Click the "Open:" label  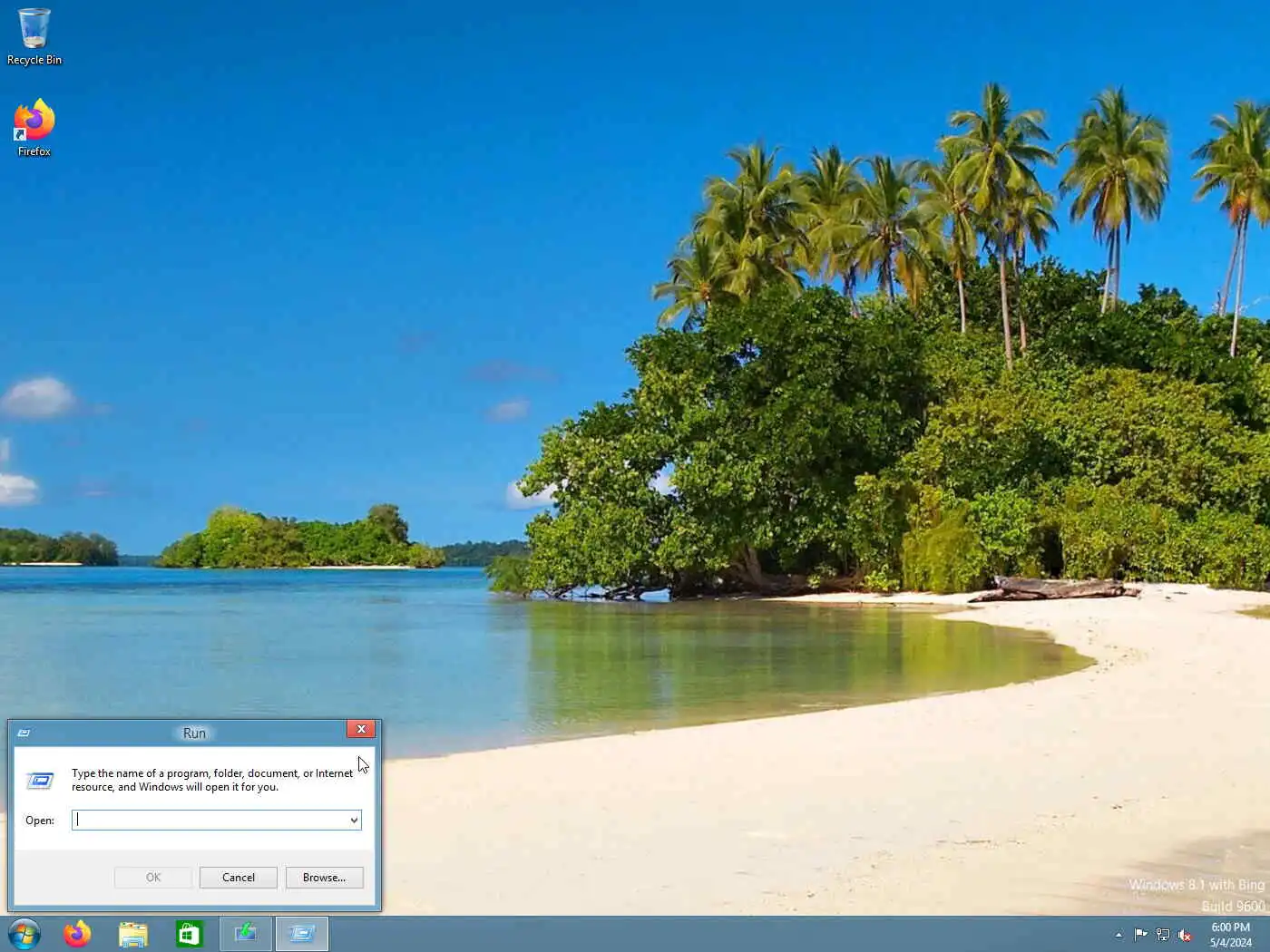click(40, 821)
